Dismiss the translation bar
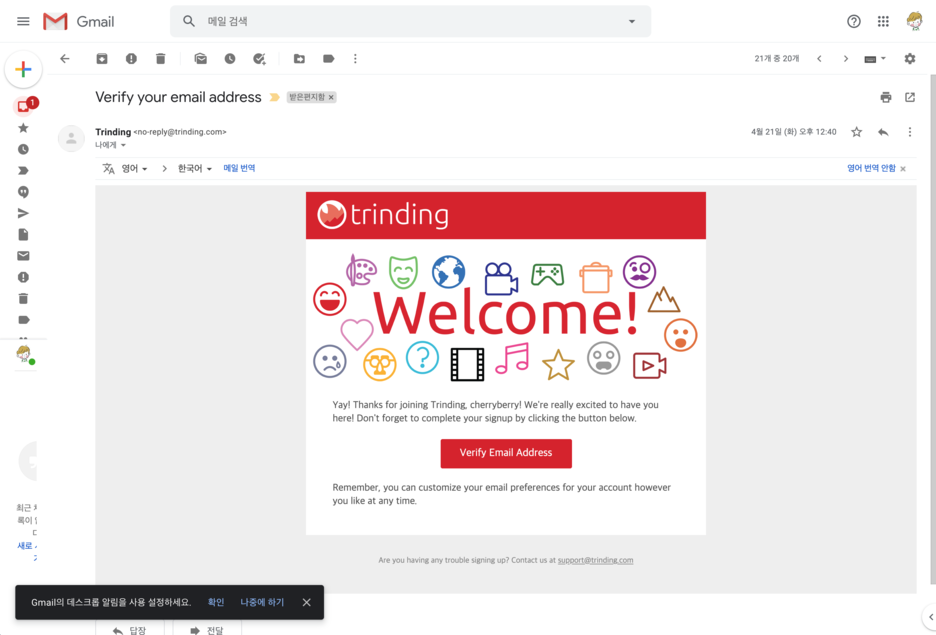Screen dimensions: 936x635 [x=903, y=169]
